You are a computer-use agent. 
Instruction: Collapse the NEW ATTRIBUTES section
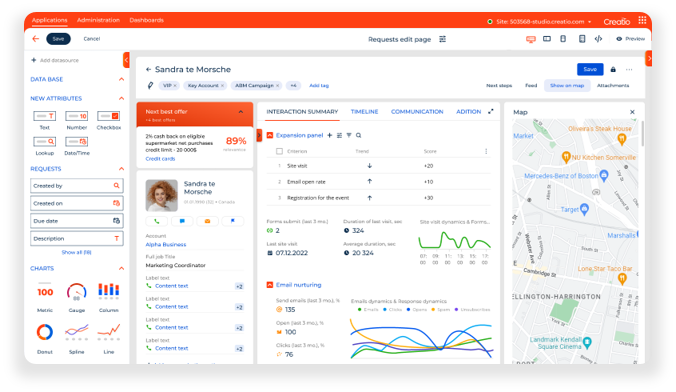121,98
